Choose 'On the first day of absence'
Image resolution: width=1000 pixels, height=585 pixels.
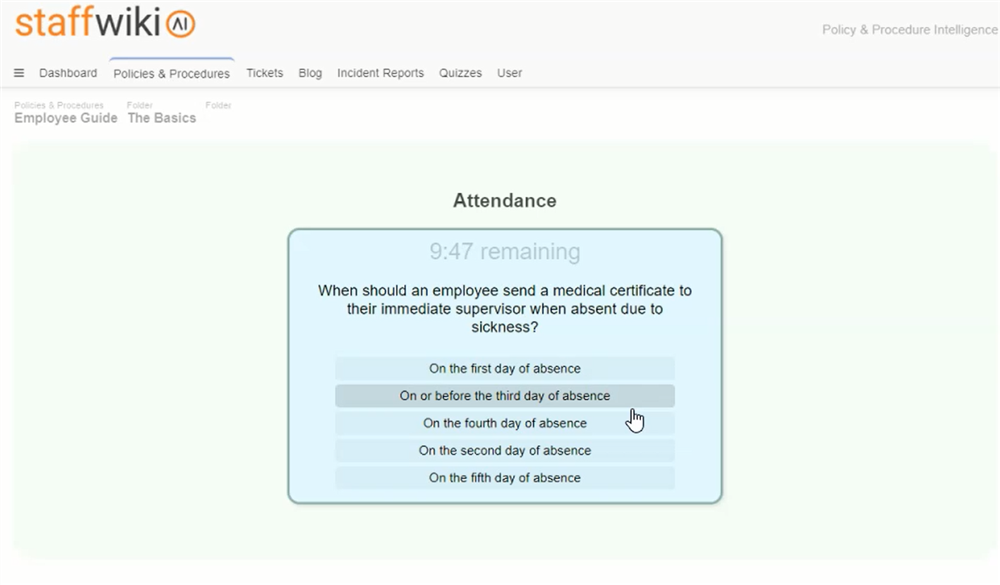tap(505, 369)
